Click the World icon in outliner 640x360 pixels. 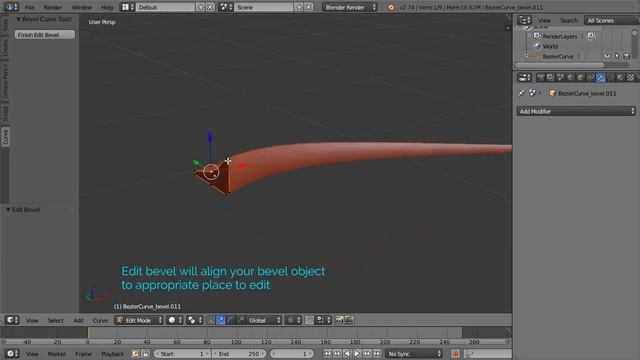pyautogui.click(x=538, y=46)
